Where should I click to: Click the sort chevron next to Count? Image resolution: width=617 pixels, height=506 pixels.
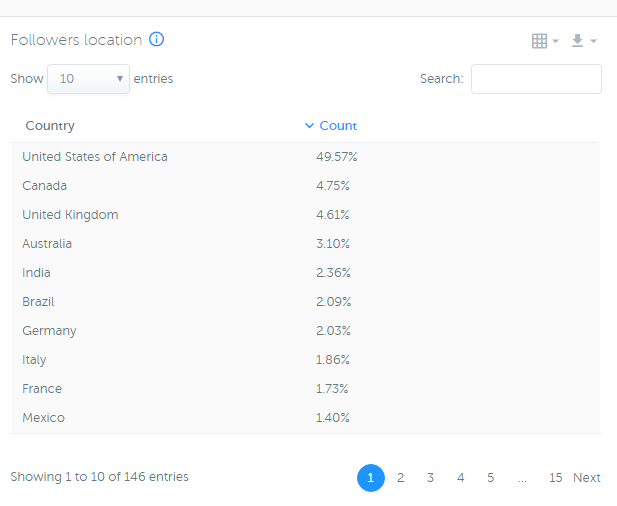(310, 126)
